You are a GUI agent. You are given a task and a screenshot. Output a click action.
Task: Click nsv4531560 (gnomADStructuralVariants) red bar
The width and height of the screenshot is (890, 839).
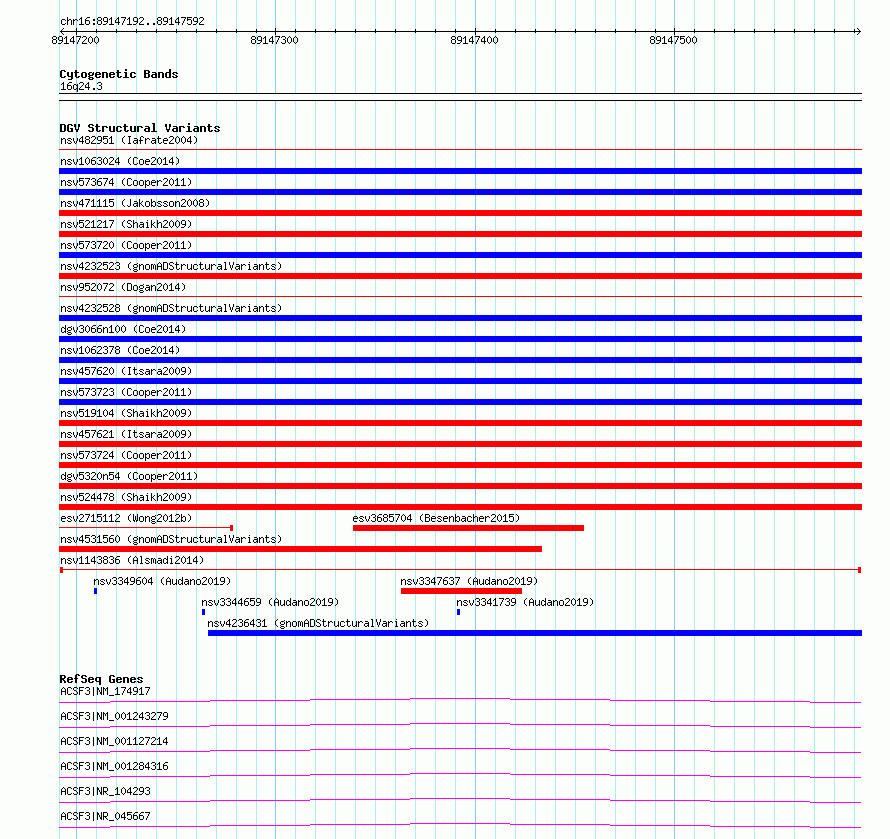(x=300, y=549)
